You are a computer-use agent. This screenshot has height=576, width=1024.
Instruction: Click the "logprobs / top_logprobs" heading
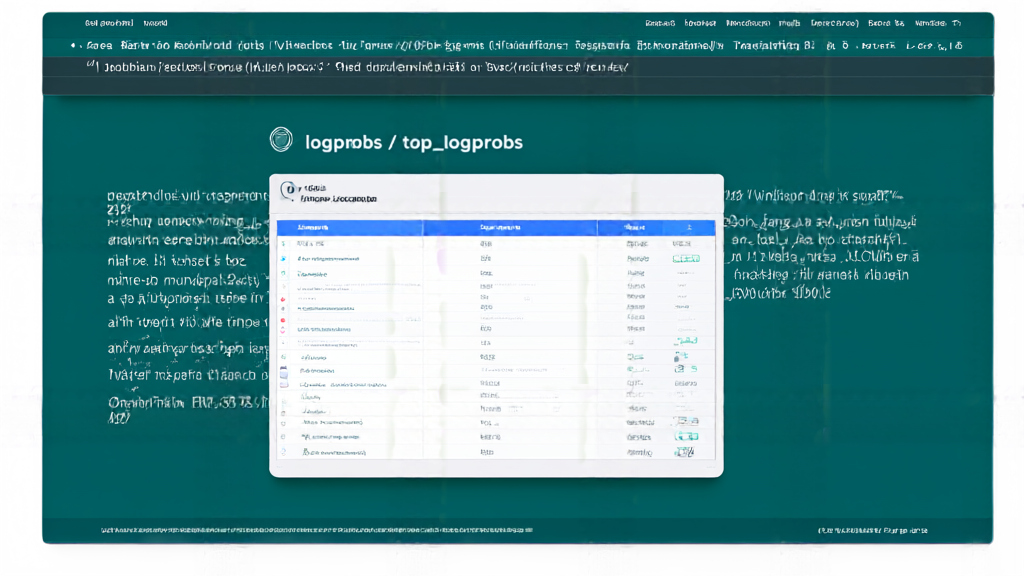413,142
